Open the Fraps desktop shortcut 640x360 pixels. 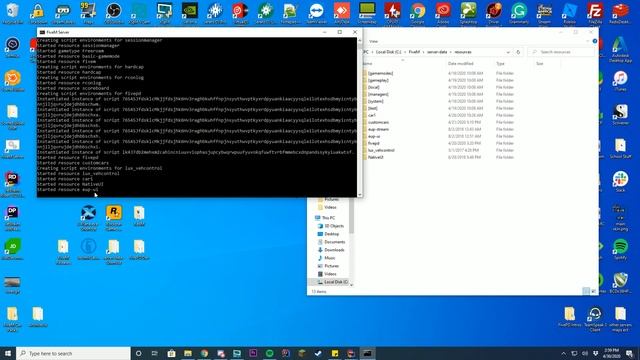(88, 13)
